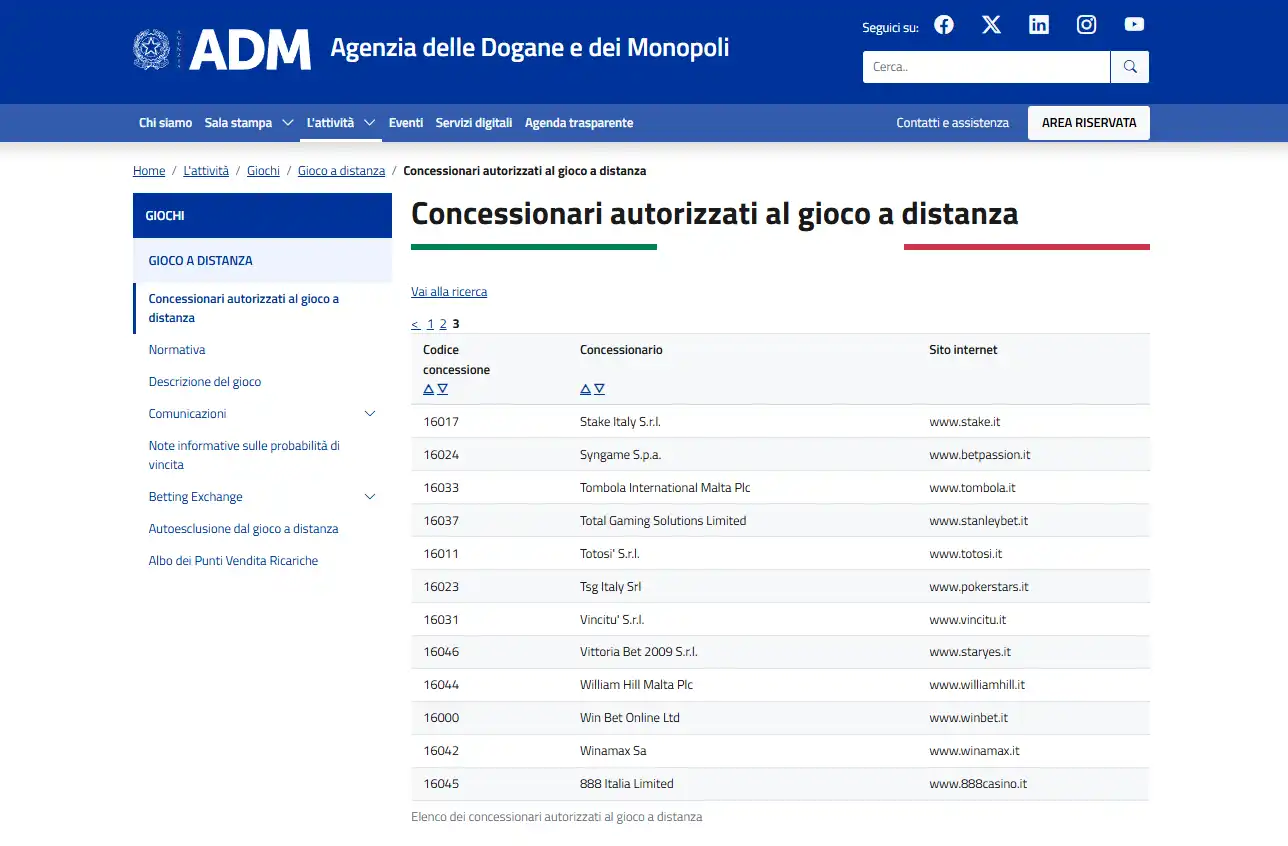The height and width of the screenshot is (846, 1288).
Task: Open Chi siamo menu item
Action: tap(165, 123)
